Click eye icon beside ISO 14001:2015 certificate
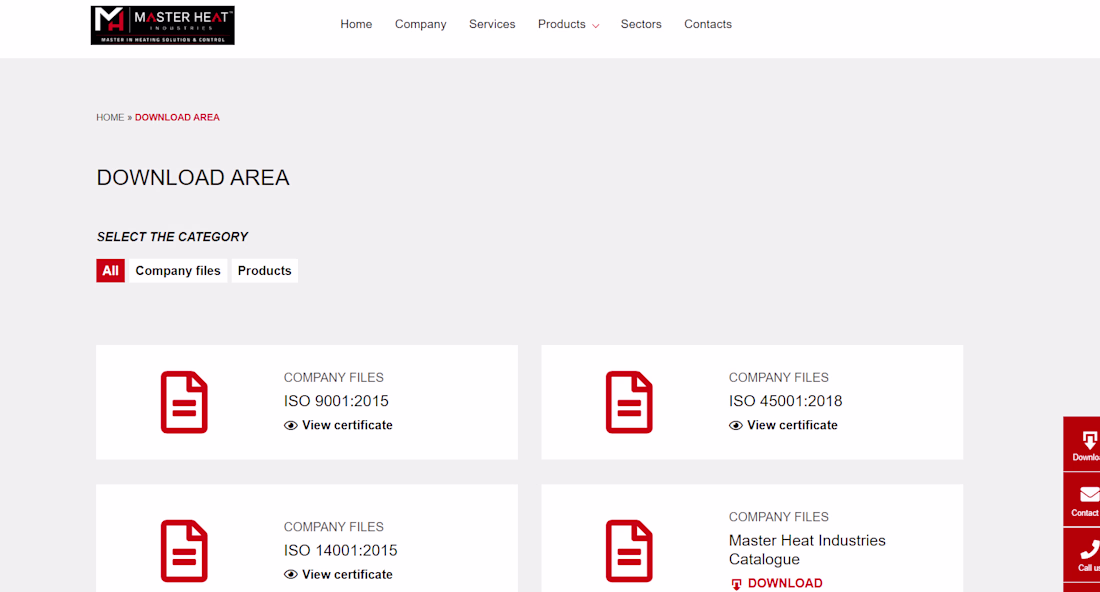The width and height of the screenshot is (1100, 592). coord(290,574)
